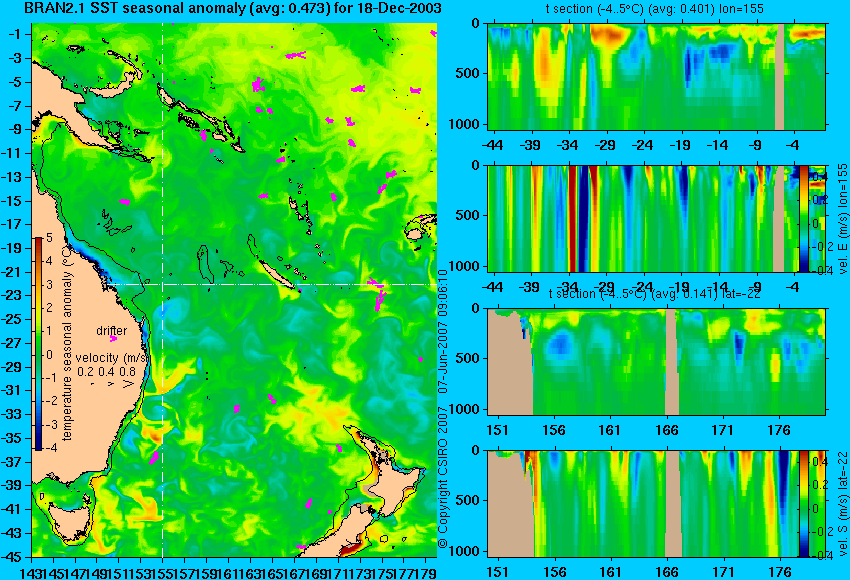Viewport: 850px width, 580px height.
Task: Click the "143" longitude label below the map
Action: (30, 572)
